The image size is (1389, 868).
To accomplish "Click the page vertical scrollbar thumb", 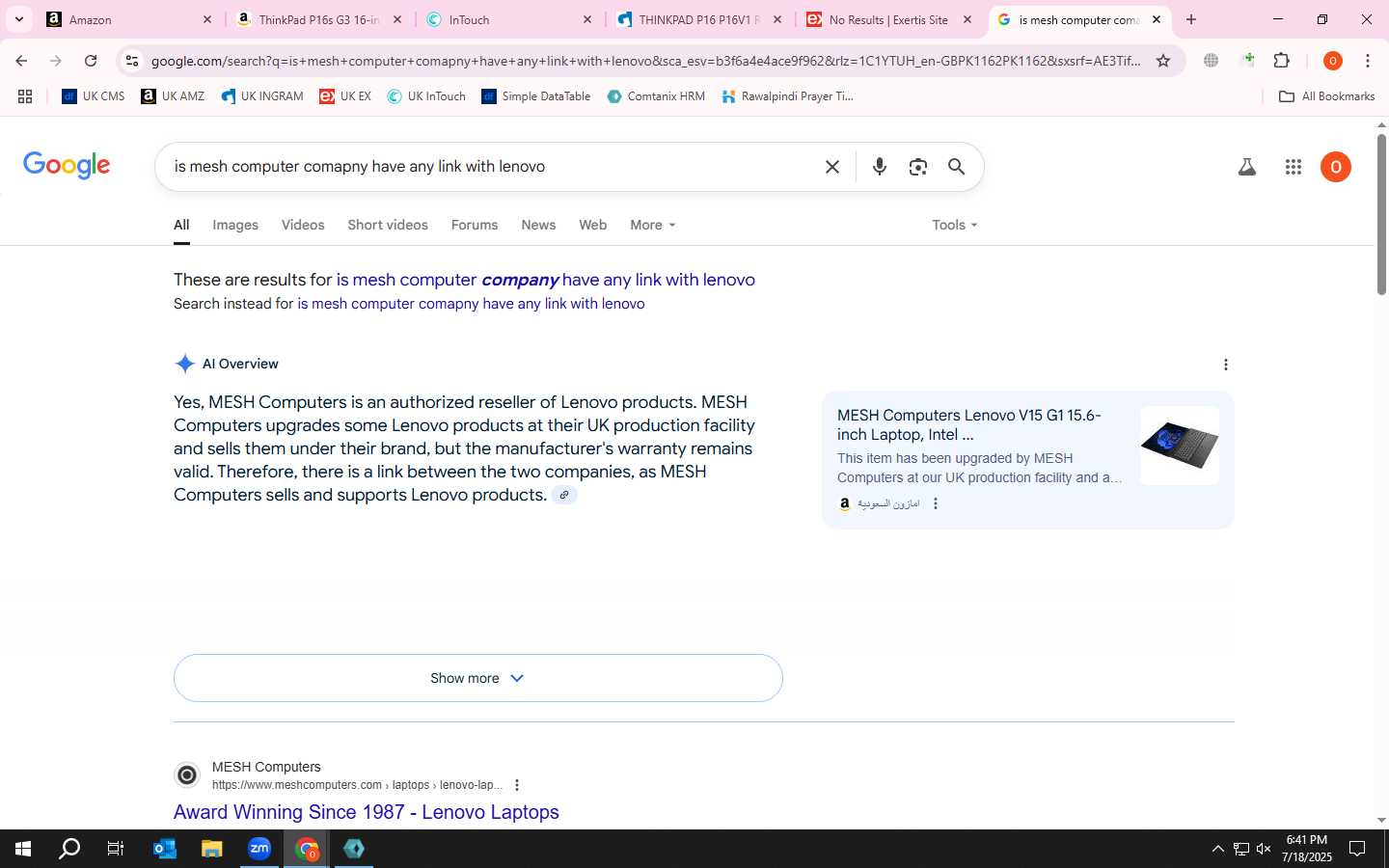I will 1381,214.
